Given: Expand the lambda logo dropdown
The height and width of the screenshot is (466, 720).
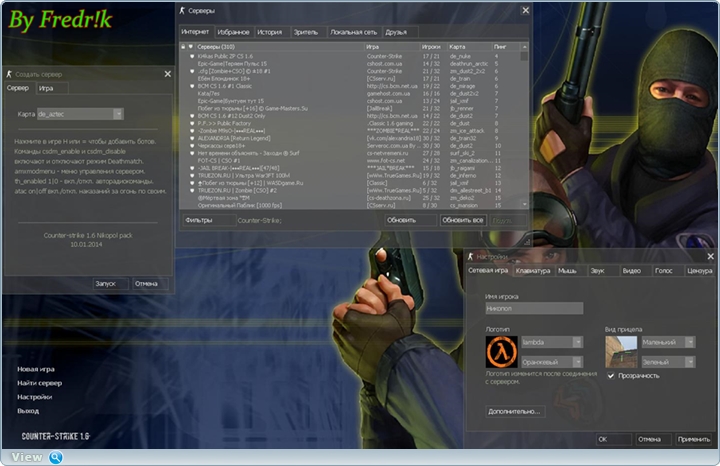Looking at the screenshot, I should [577, 342].
